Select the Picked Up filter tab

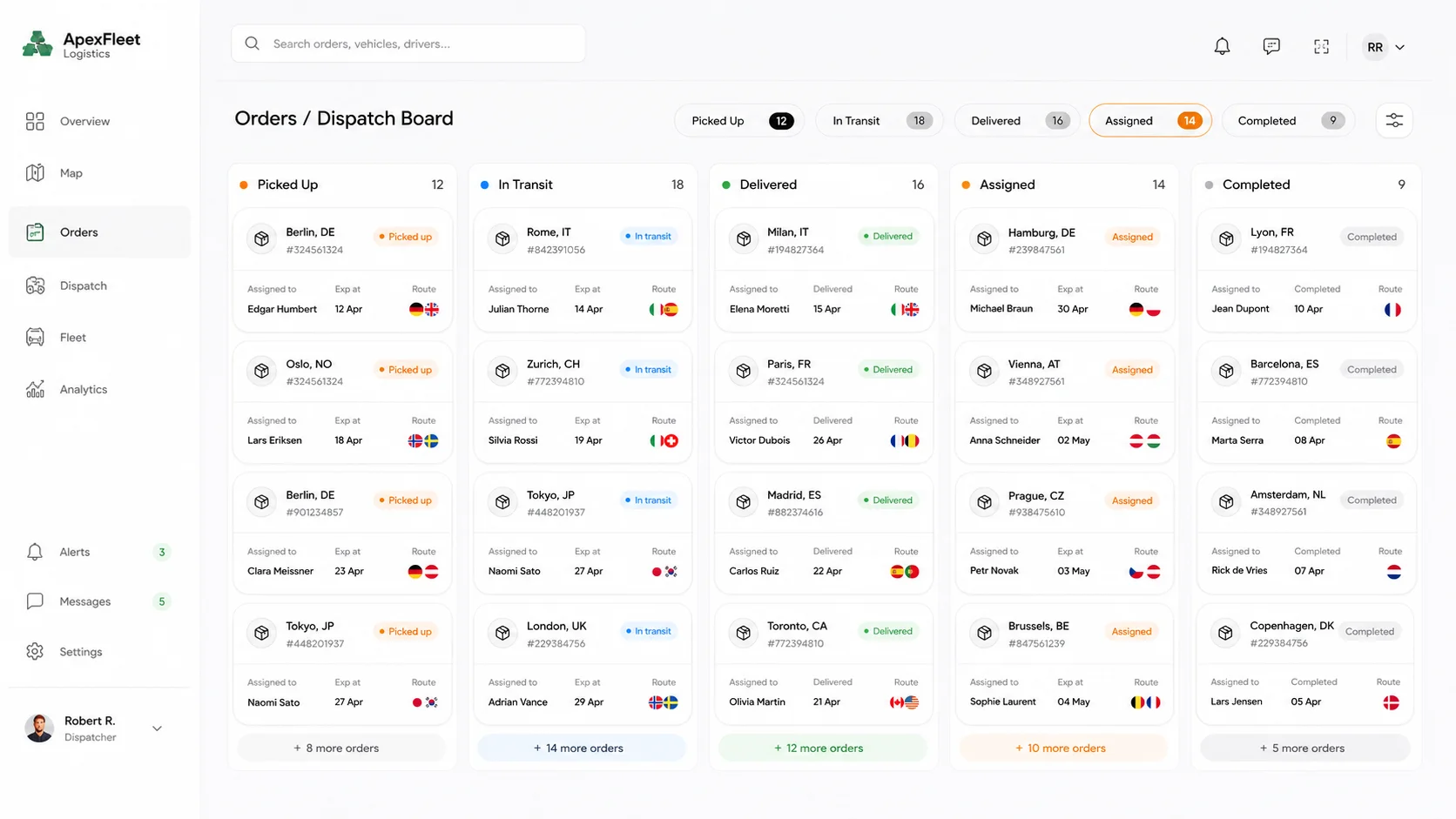click(x=739, y=121)
